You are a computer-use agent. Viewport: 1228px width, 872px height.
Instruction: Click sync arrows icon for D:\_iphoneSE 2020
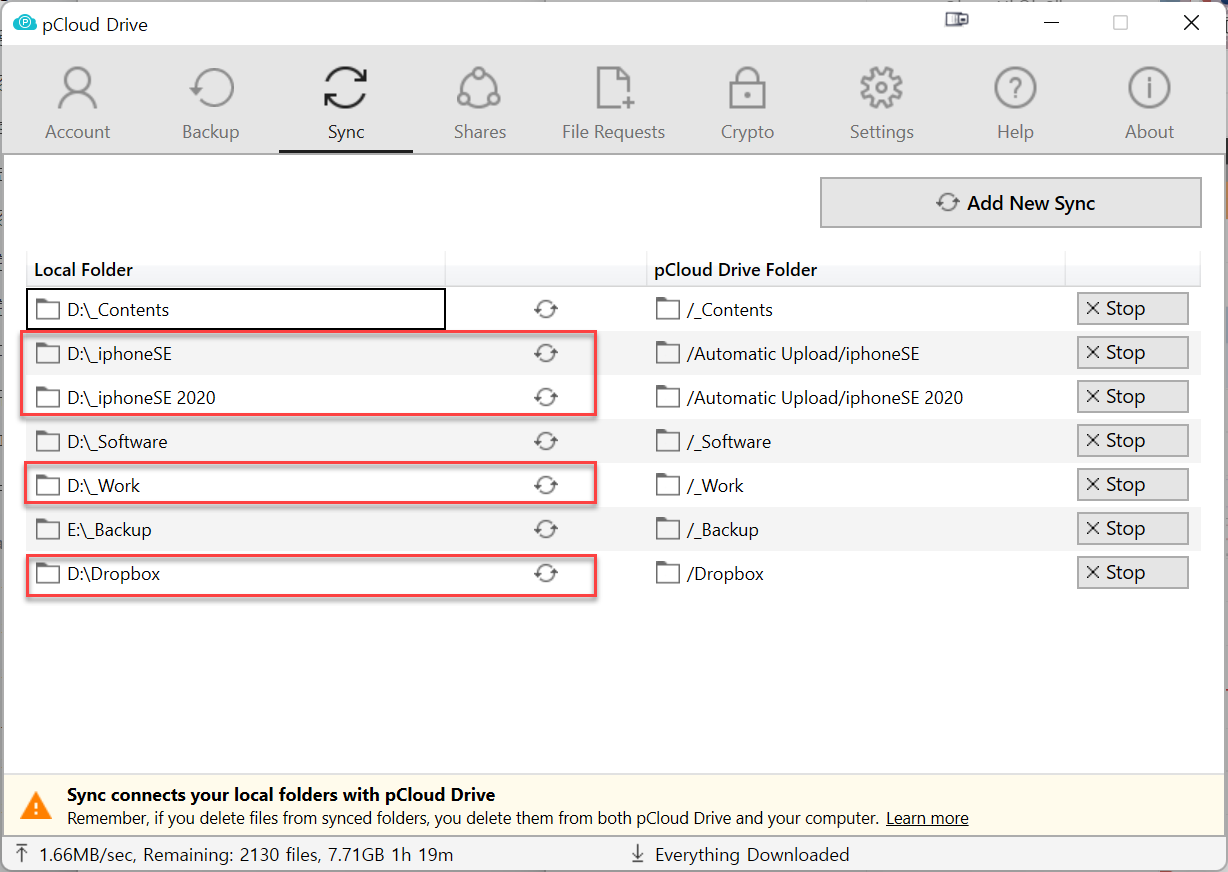point(546,397)
